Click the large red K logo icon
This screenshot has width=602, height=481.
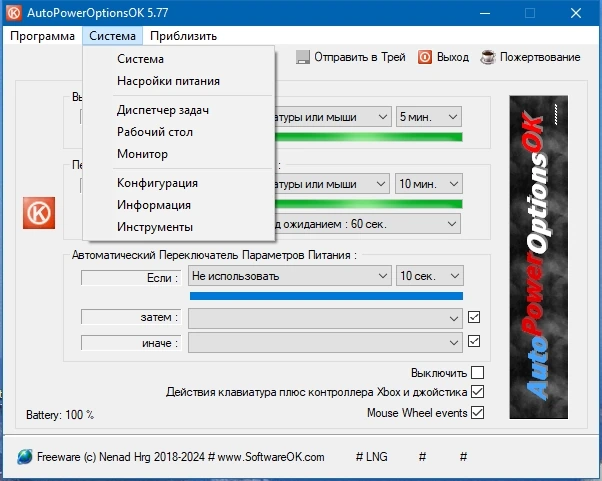pyautogui.click(x=39, y=213)
